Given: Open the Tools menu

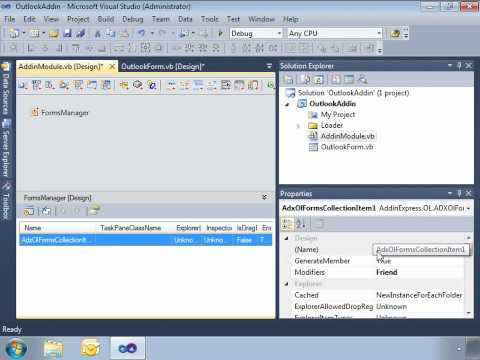Looking at the screenshot, I should [x=210, y=19].
